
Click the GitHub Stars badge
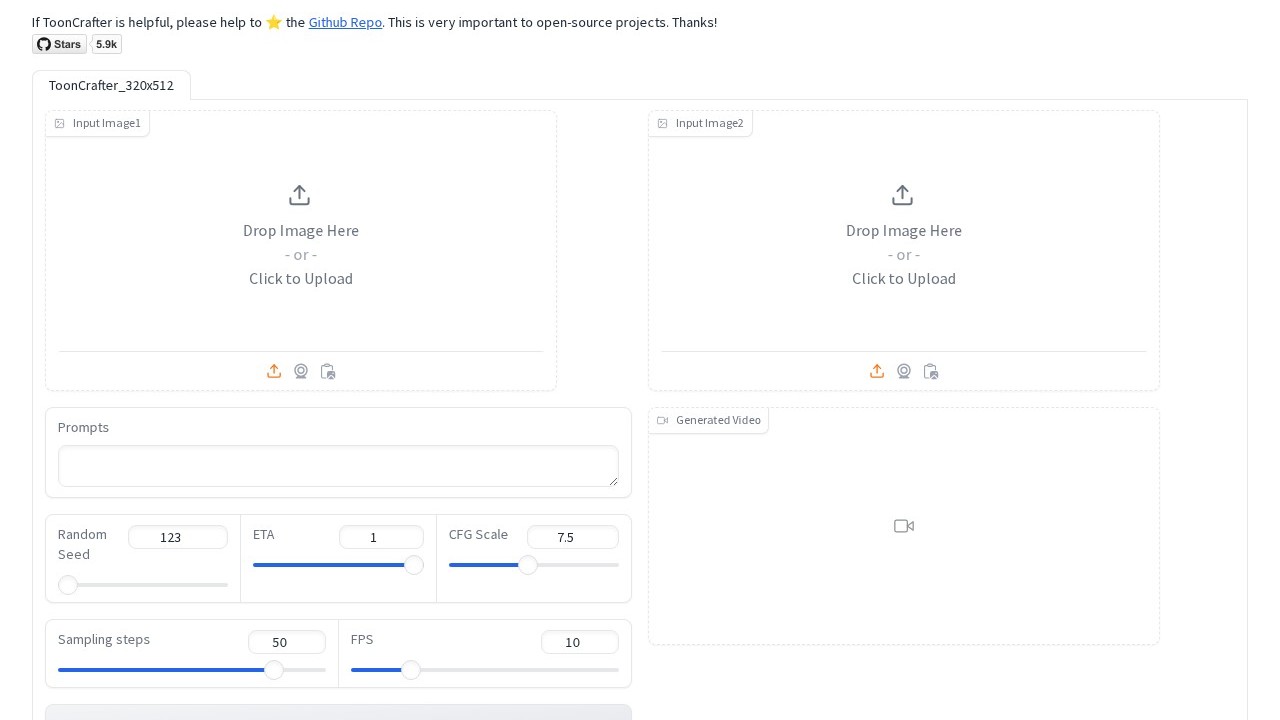coord(59,44)
